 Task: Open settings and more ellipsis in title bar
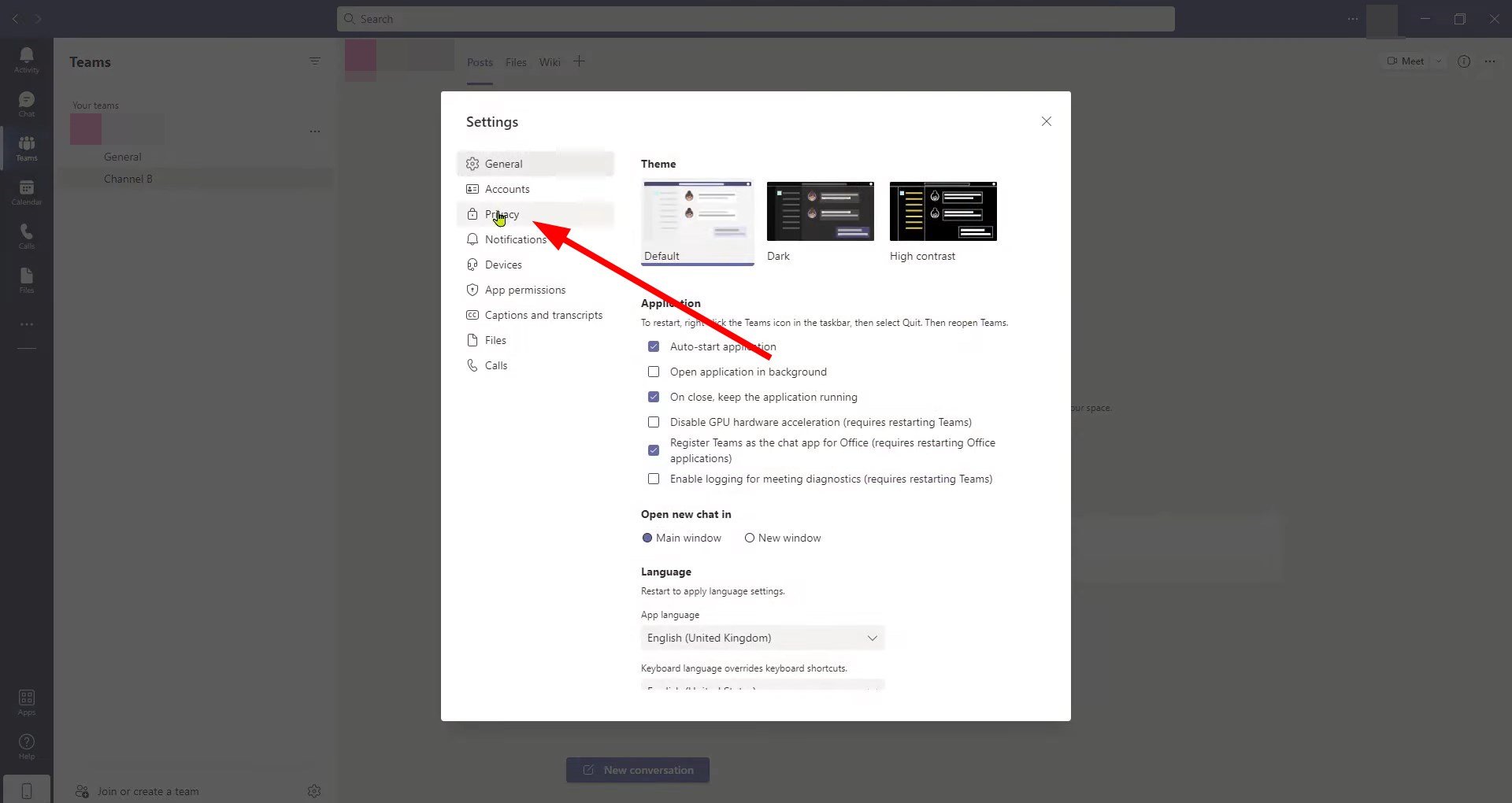point(1353,19)
